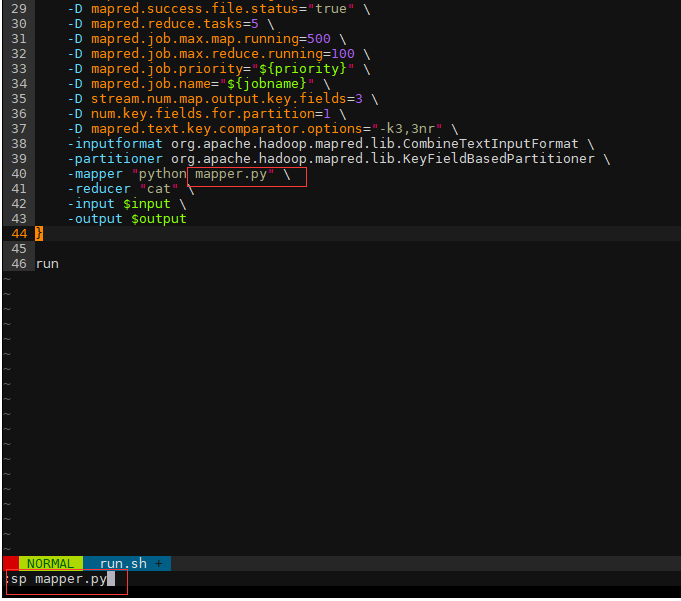This screenshot has height=601, width=681.
Task: Click '$output' variable on line 43
Action: pyautogui.click(x=159, y=219)
